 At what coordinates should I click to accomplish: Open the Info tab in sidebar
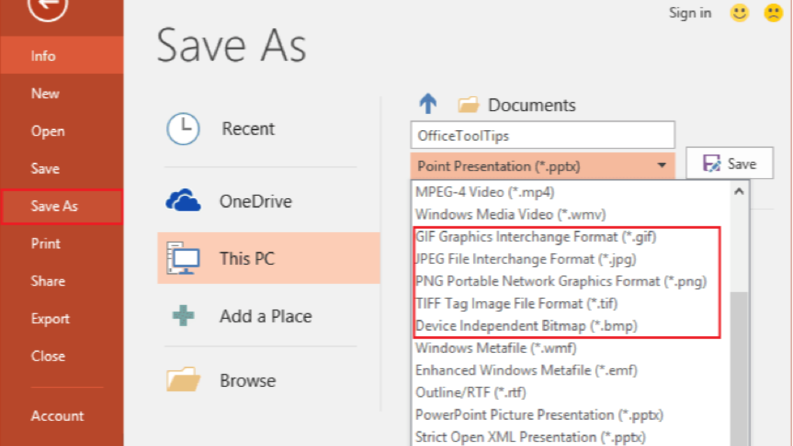[62, 56]
